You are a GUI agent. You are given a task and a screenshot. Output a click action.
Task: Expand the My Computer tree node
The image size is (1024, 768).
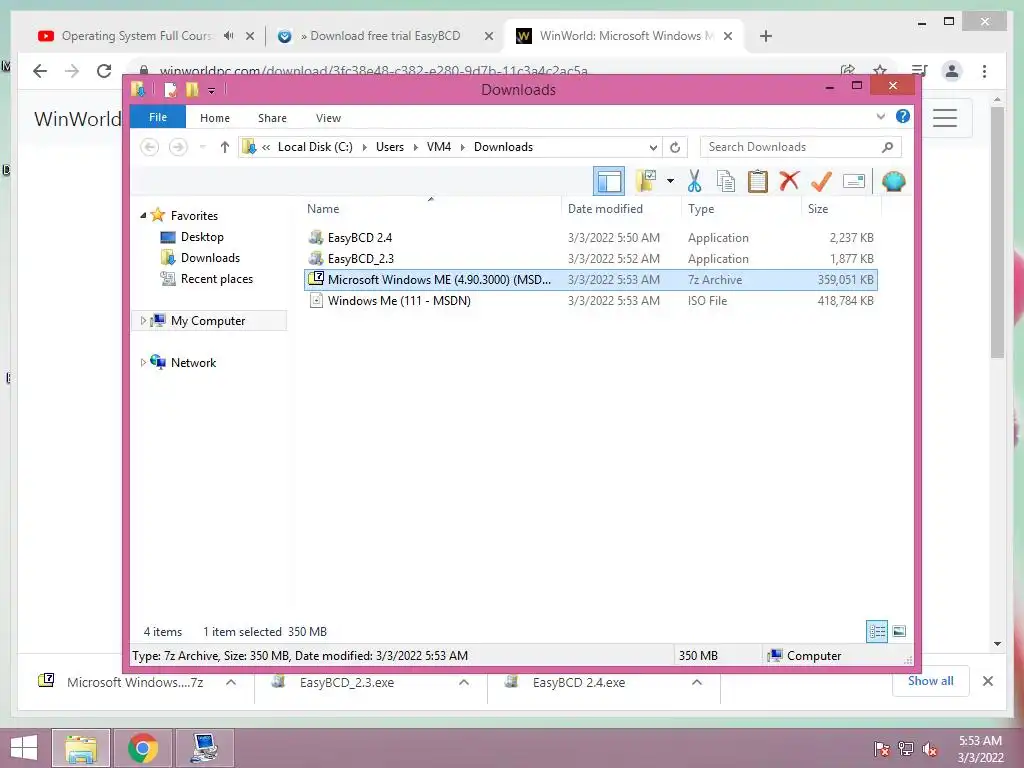tap(143, 321)
